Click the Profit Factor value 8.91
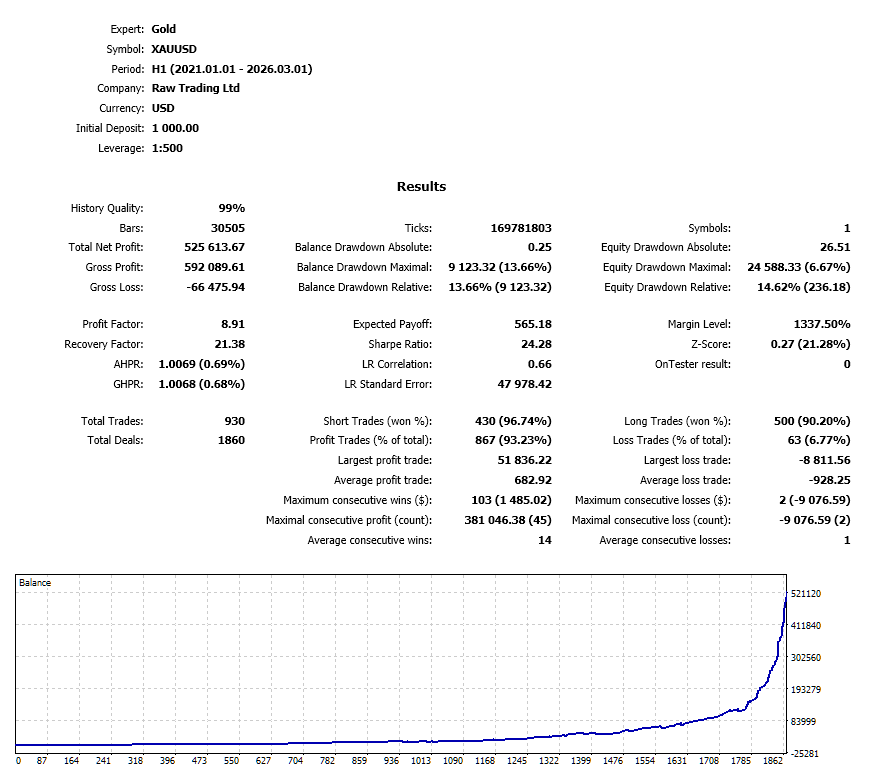The width and height of the screenshot is (869, 779). [233, 324]
